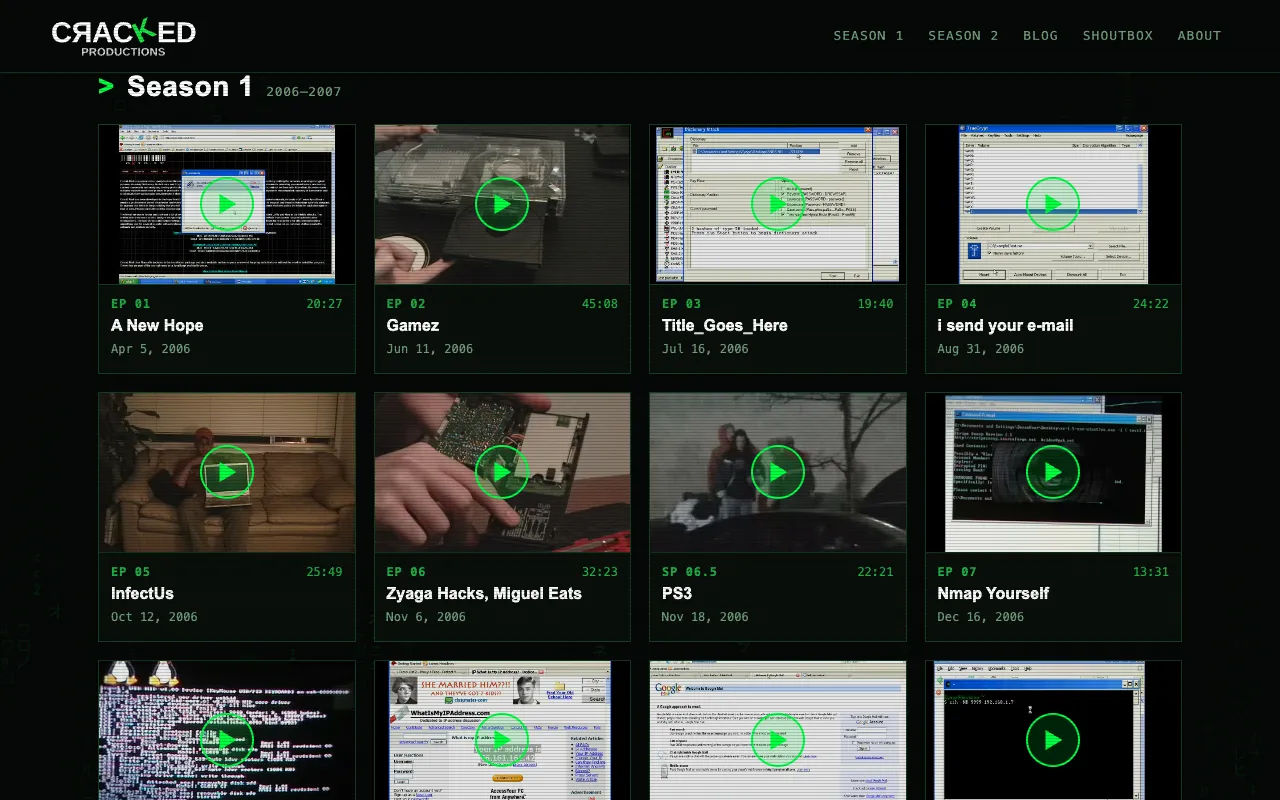
Task: Click the 2006–2007 year range
Action: (x=304, y=92)
